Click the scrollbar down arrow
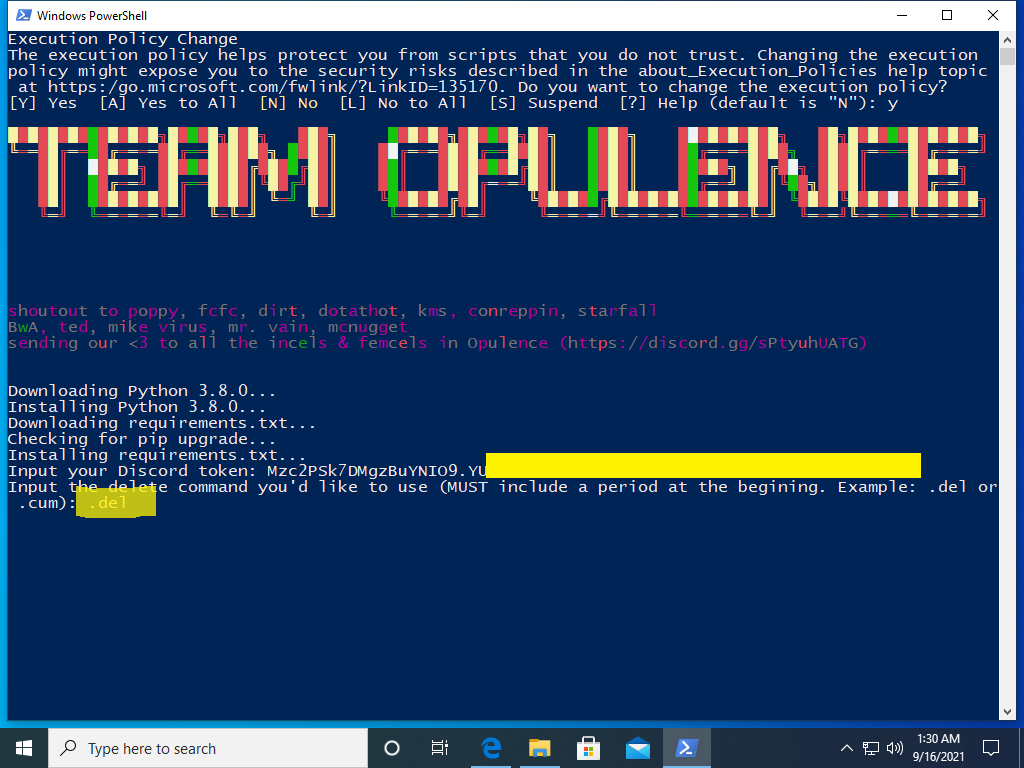Screen dimensions: 1024x768 1008,712
